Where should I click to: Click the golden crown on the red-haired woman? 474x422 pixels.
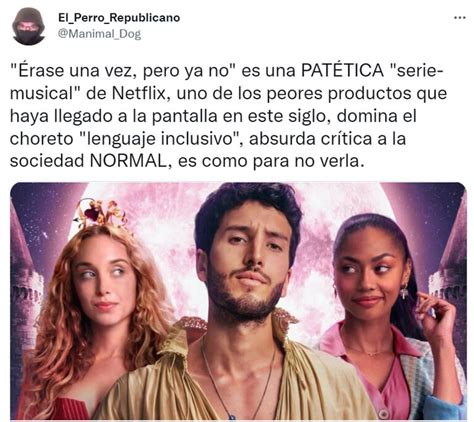[101, 213]
